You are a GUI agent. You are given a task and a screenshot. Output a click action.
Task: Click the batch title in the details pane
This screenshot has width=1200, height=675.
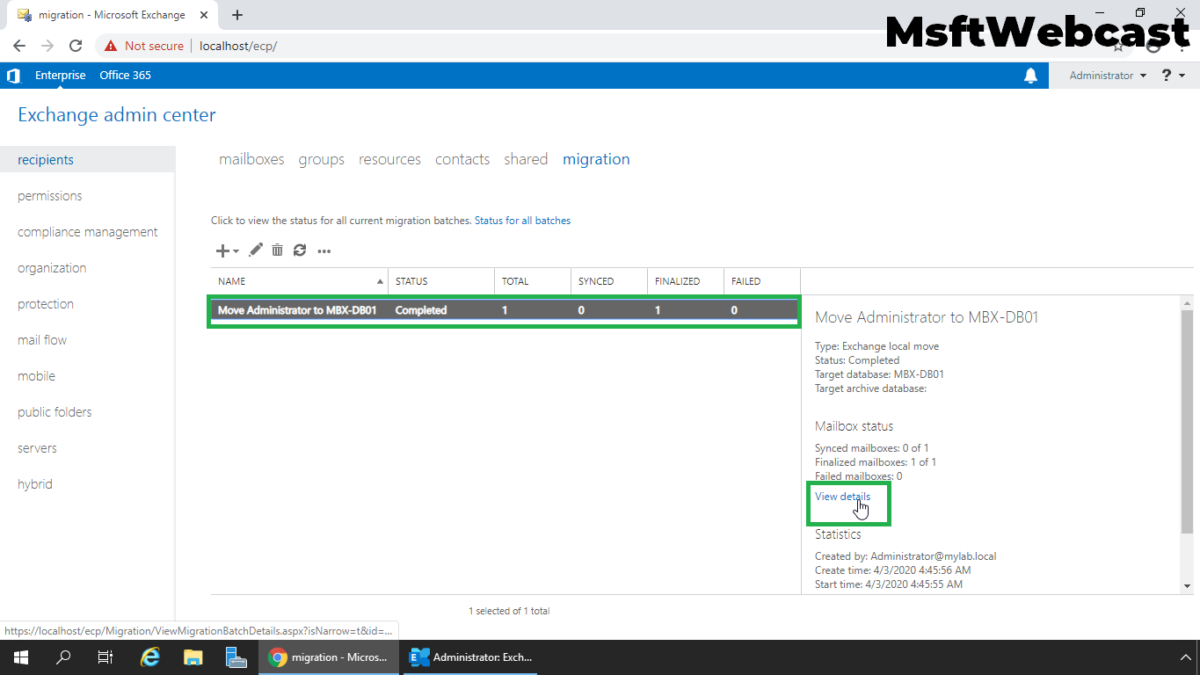click(927, 317)
